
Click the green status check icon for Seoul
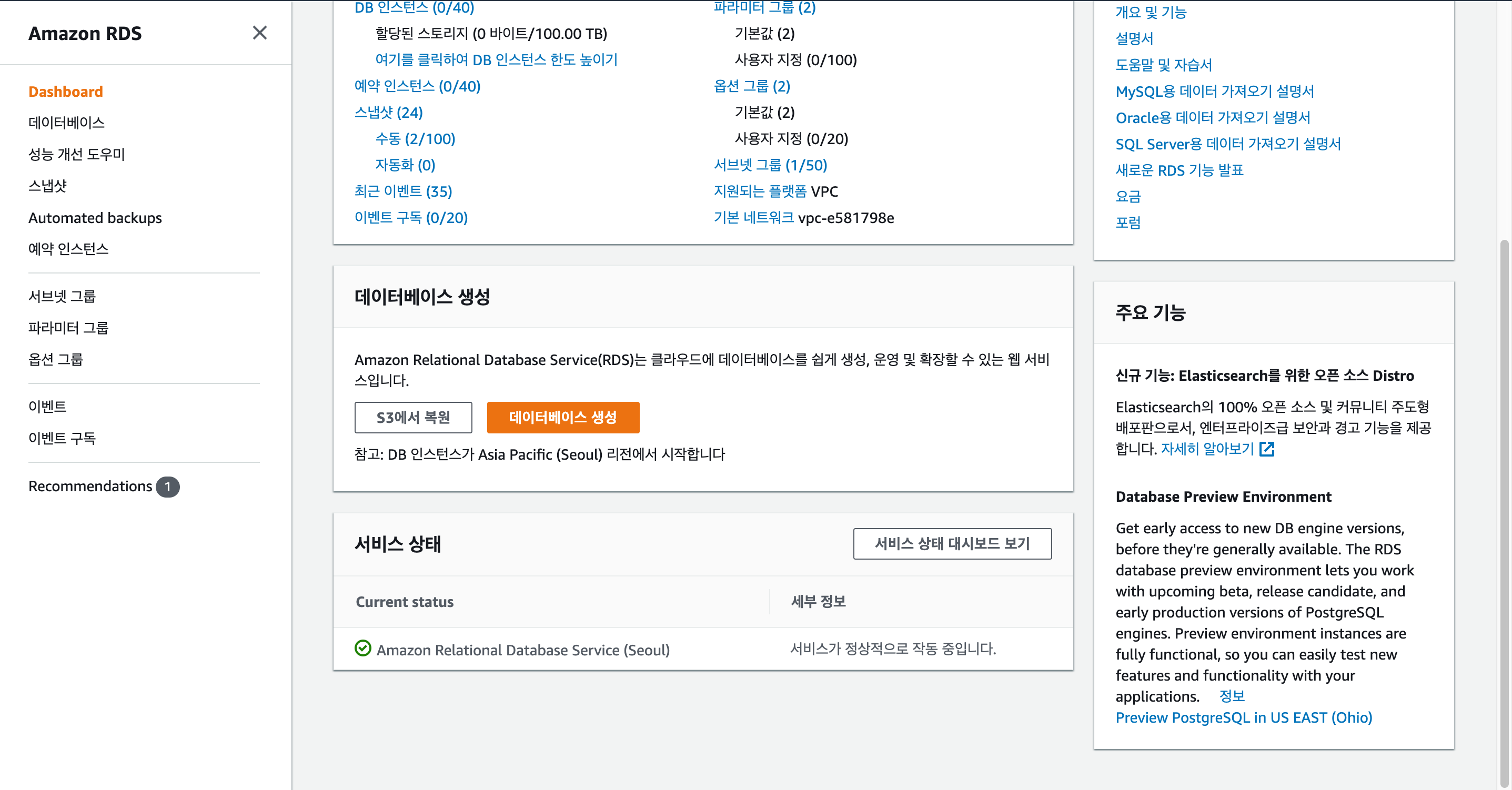pos(362,648)
